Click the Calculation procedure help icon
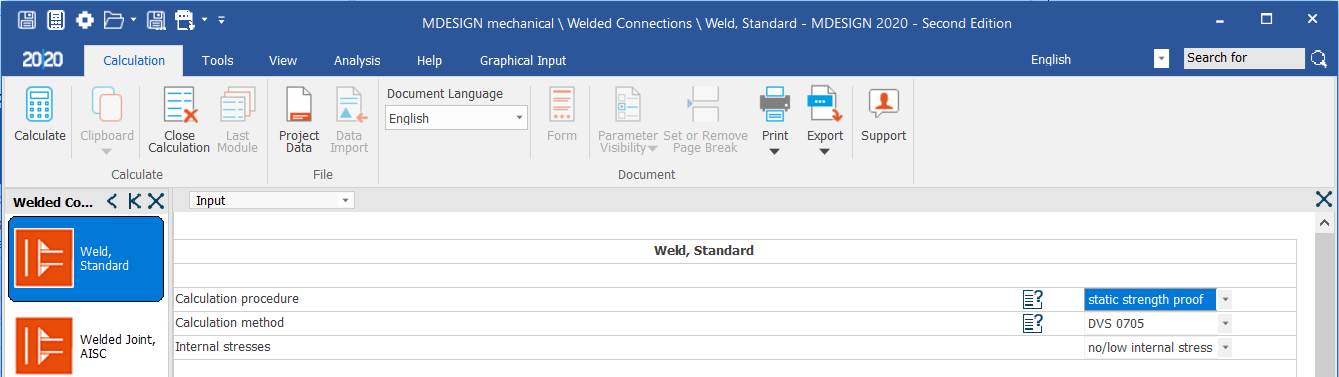This screenshot has width=1339, height=377. click(1033, 299)
